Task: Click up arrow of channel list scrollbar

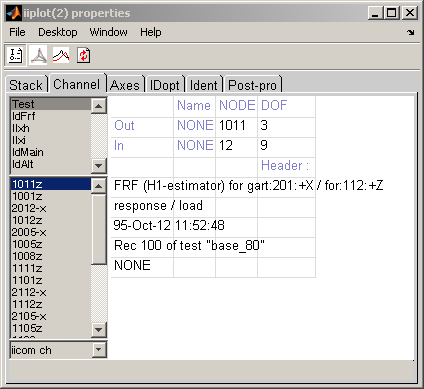Action: [98, 185]
